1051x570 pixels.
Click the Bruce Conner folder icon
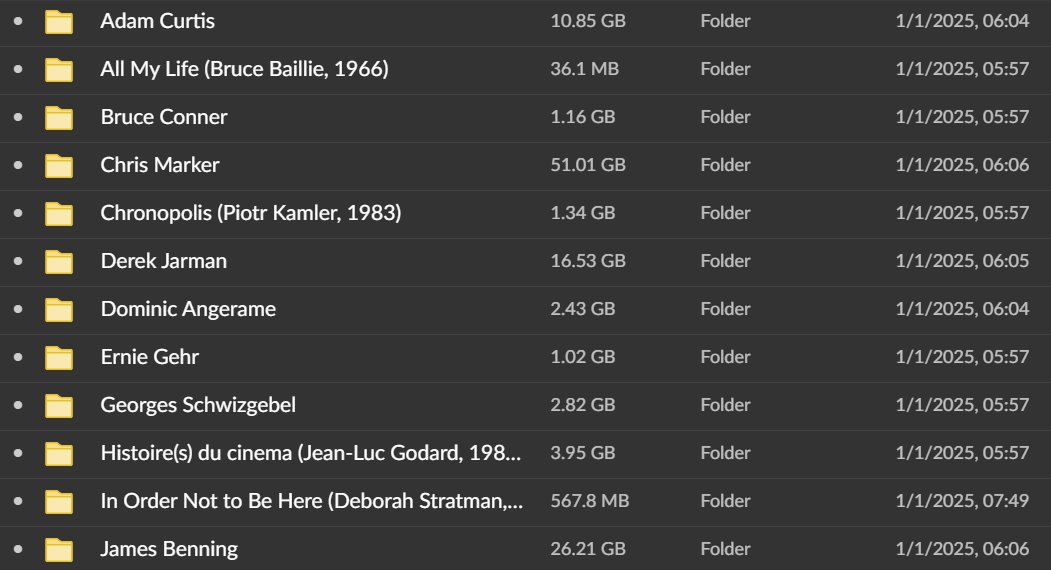point(60,117)
